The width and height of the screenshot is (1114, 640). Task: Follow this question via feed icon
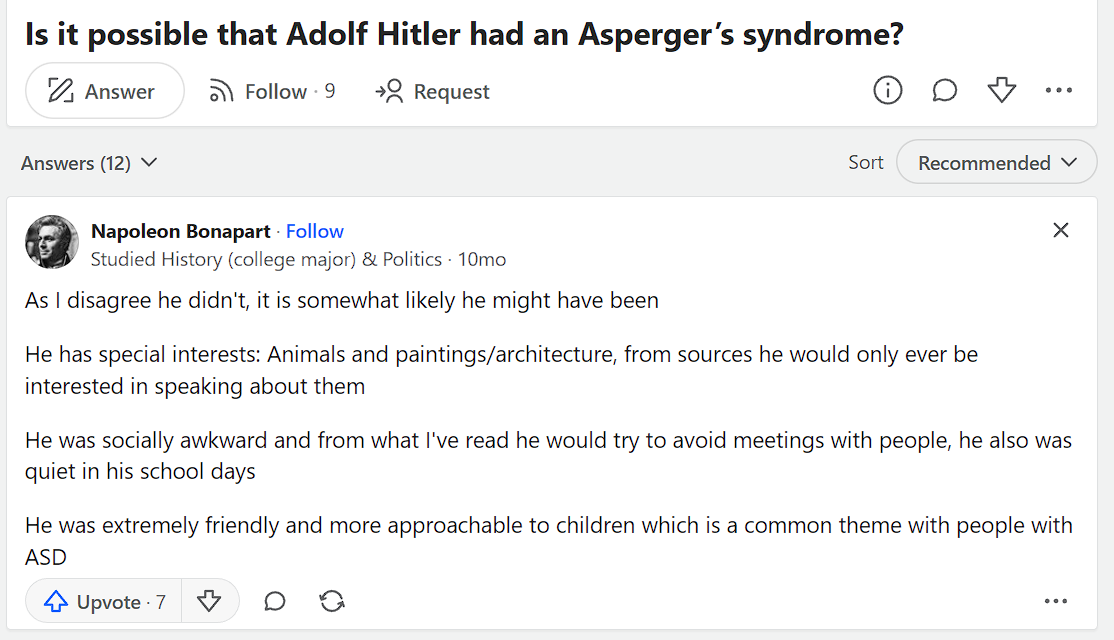coord(271,92)
